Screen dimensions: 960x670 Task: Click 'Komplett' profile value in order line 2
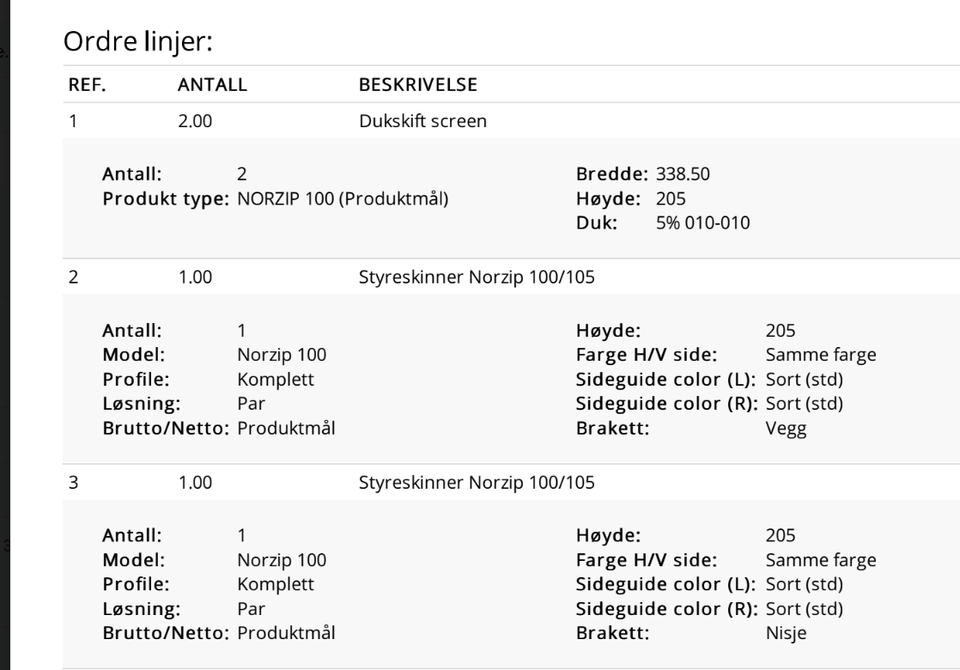[x=275, y=379]
